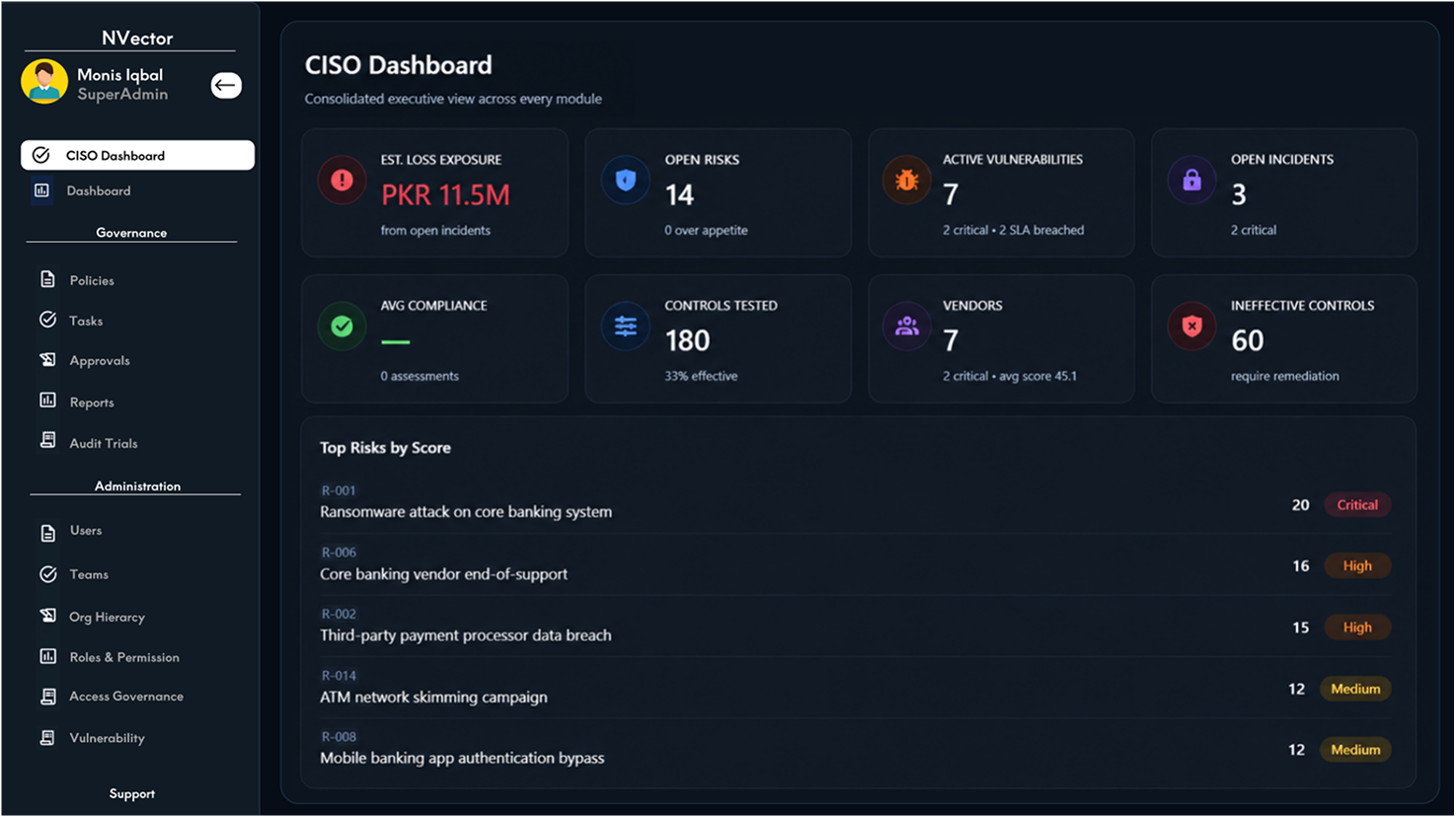Open risk 'Mobile banking app authentication bypass'
Image resolution: width=1456 pixels, height=817 pixels.
pos(462,758)
